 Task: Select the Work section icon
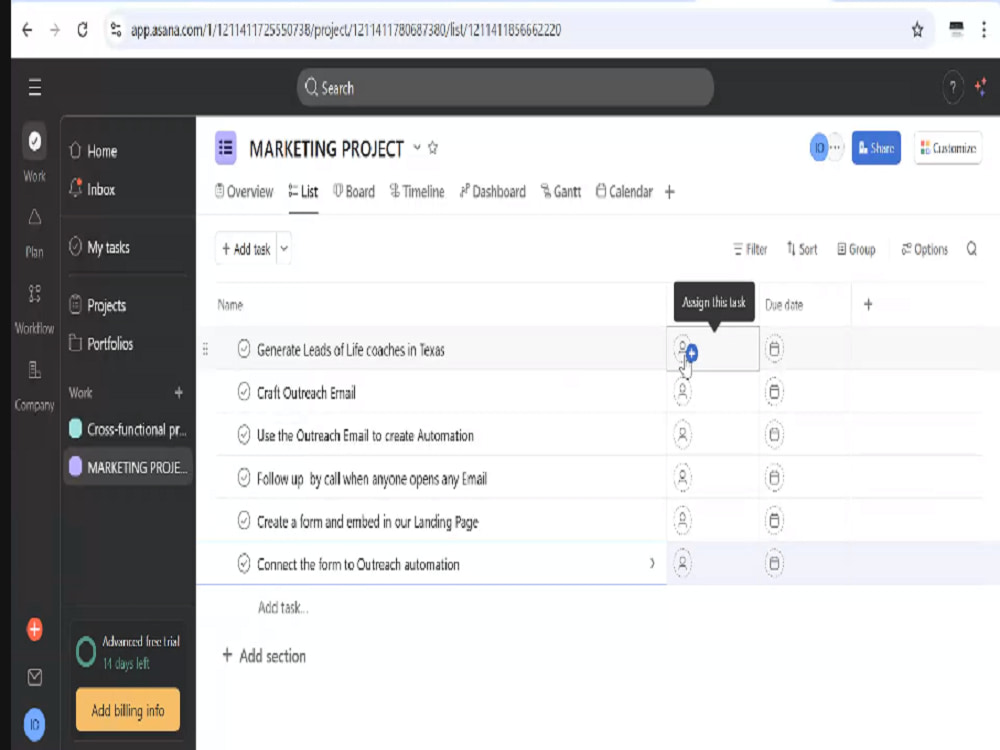click(34, 141)
